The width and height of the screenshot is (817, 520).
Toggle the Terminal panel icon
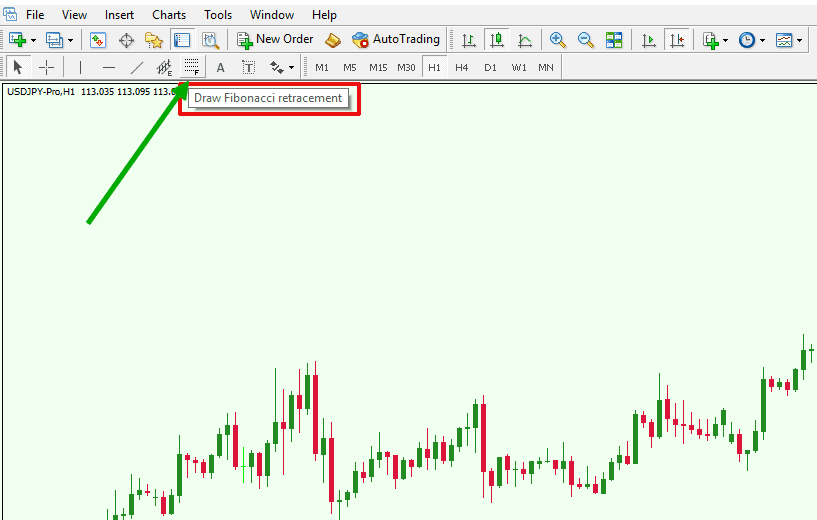click(182, 40)
